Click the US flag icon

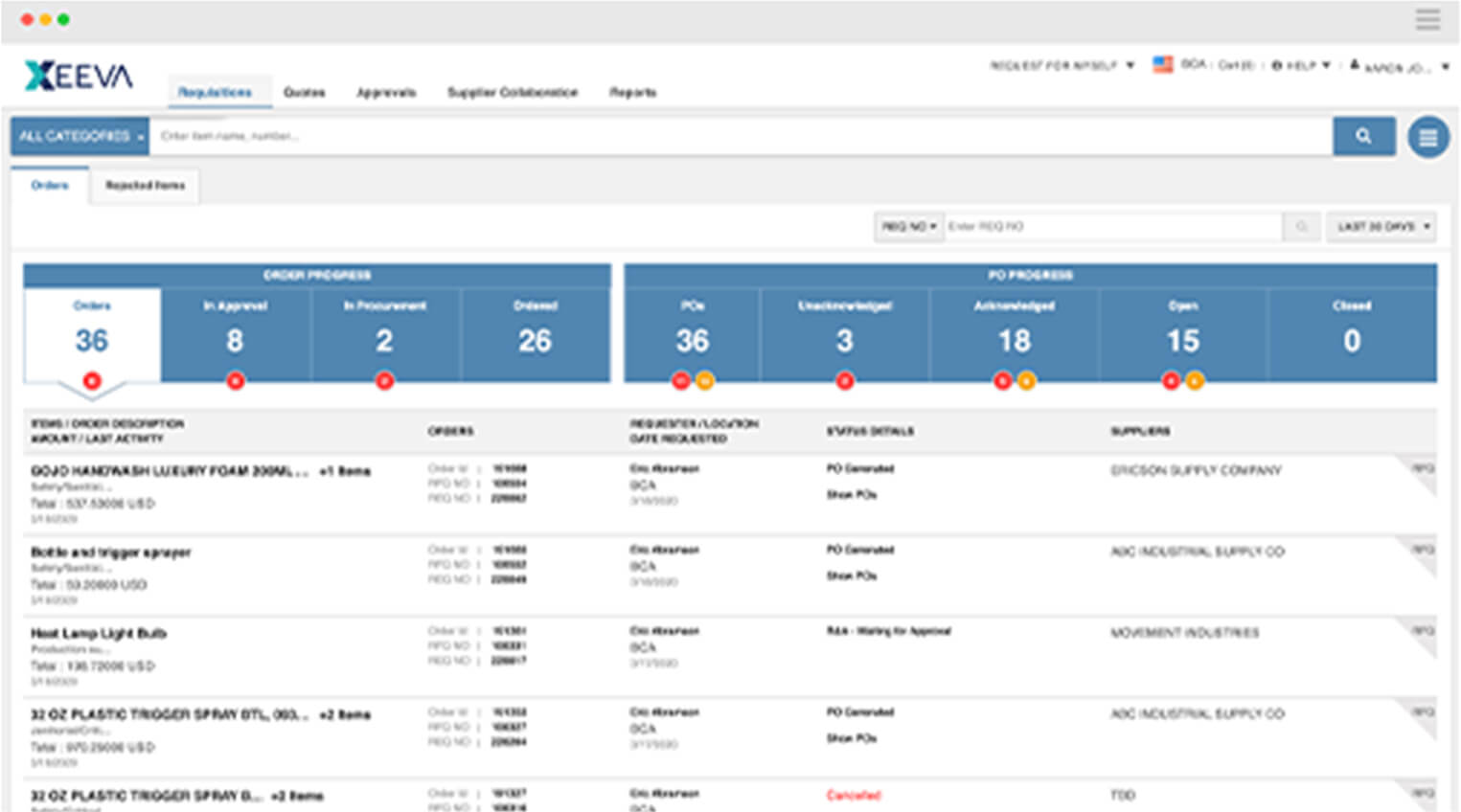coord(1162,65)
